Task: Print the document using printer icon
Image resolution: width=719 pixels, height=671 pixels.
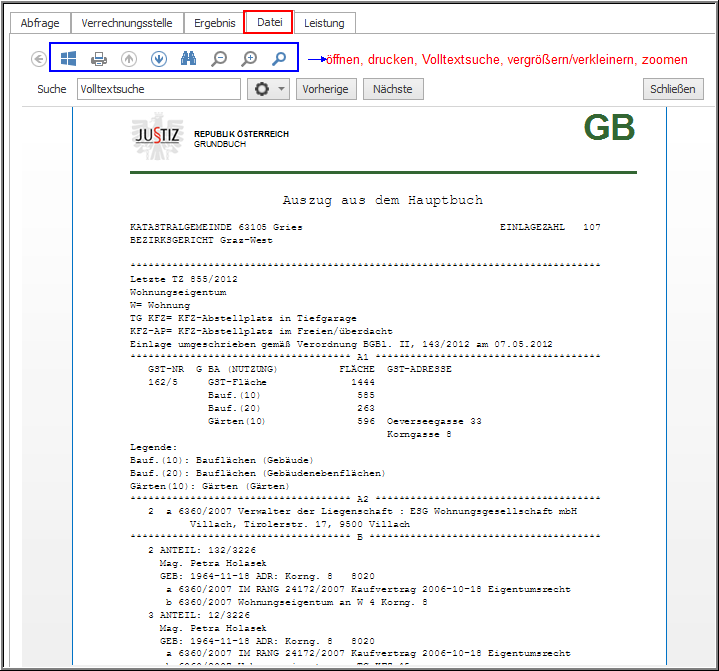Action: (99, 59)
